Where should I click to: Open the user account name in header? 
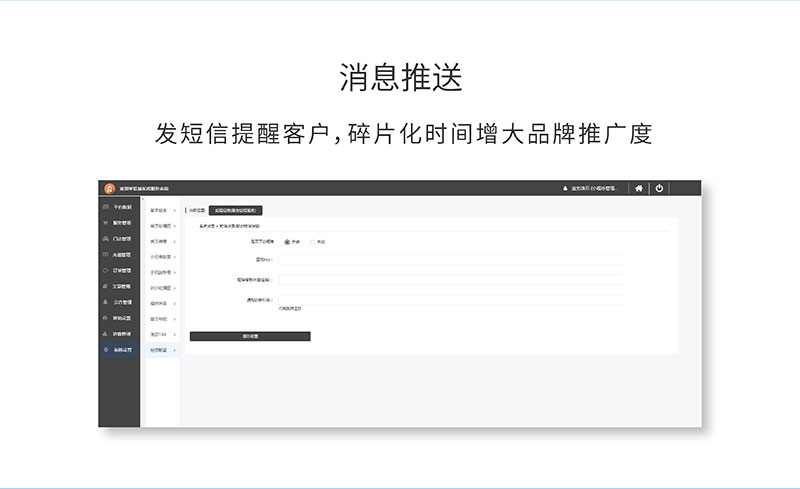point(594,188)
